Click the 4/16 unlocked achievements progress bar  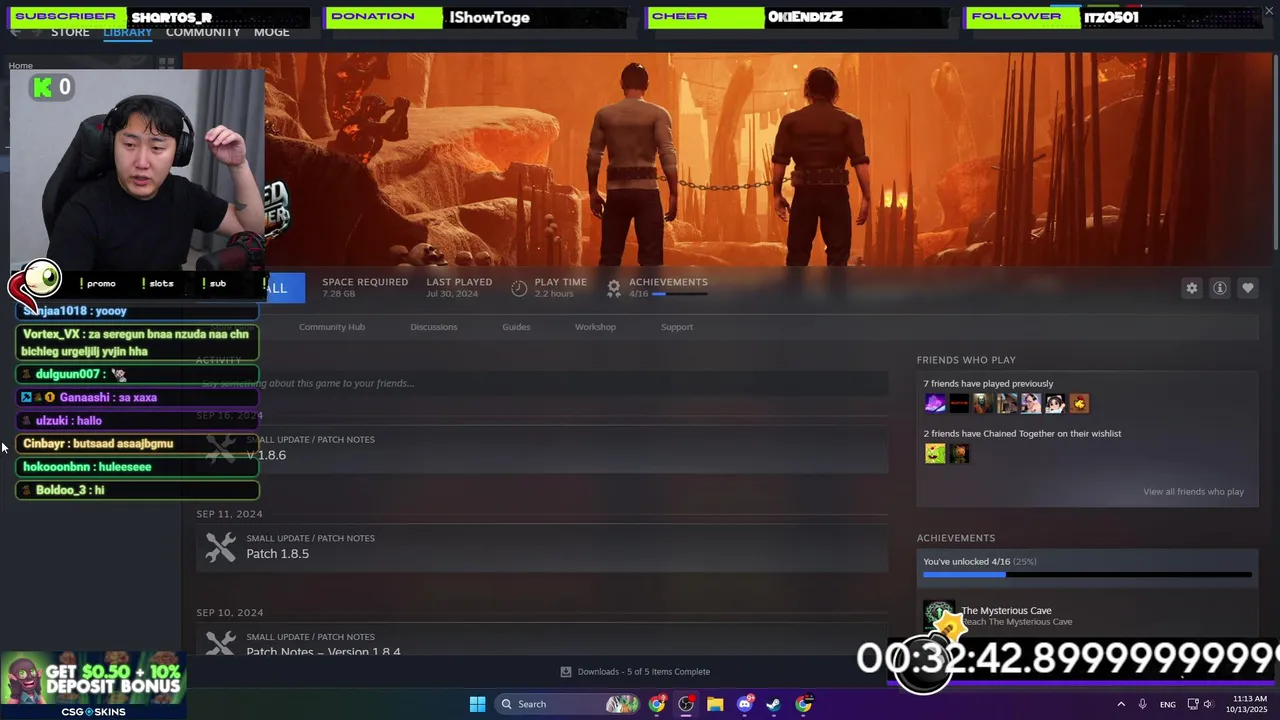coord(1087,575)
